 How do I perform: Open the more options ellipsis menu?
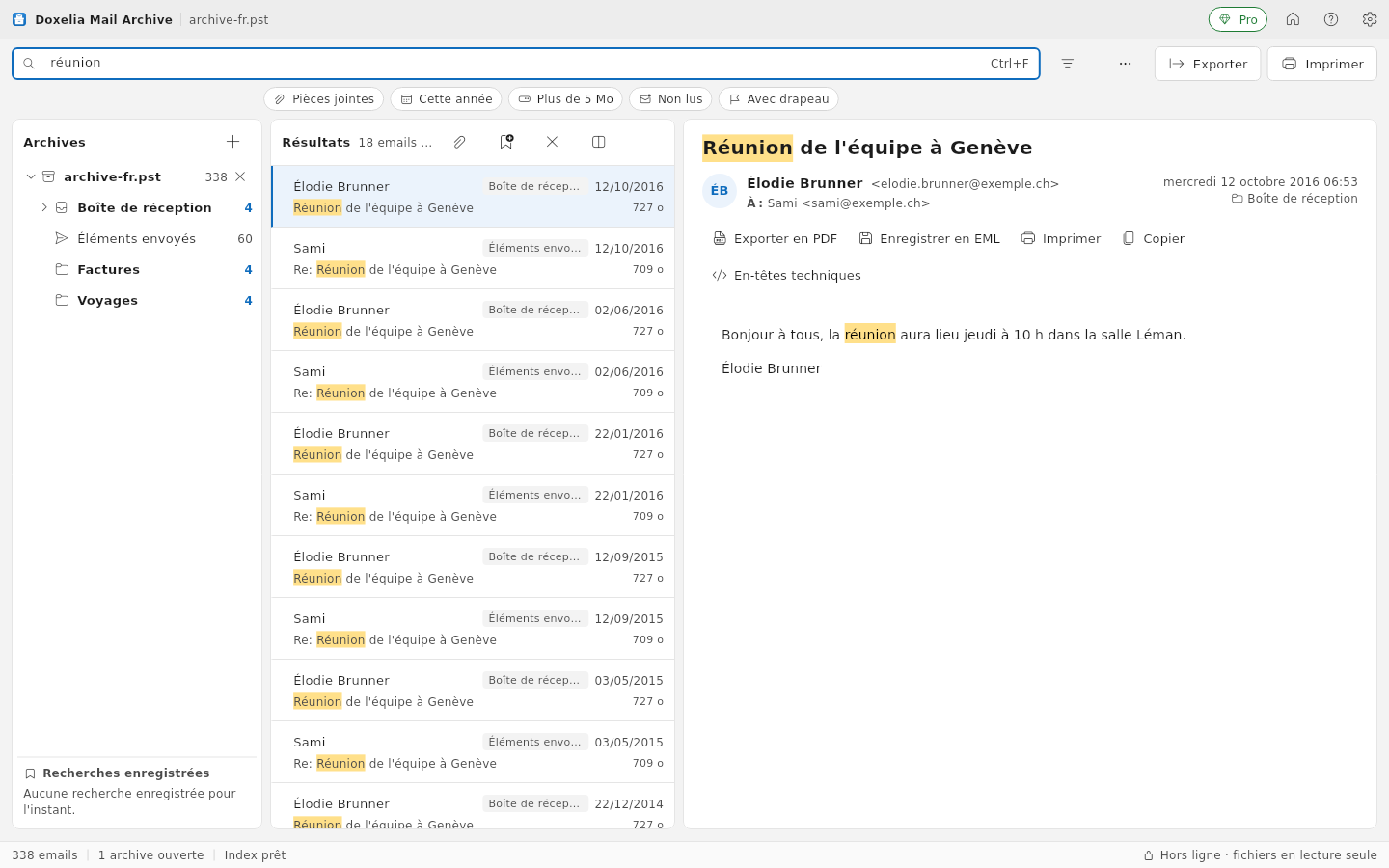1125,64
